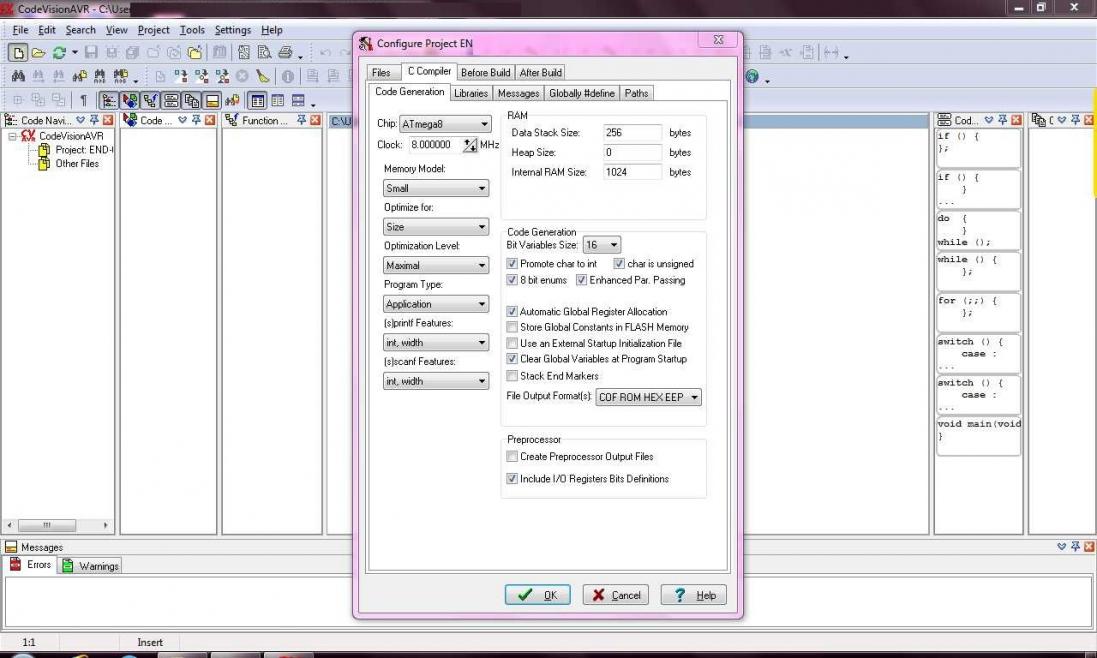This screenshot has width=1097, height=658.
Task: Open the Libraries sub-tab
Action: 471,94
